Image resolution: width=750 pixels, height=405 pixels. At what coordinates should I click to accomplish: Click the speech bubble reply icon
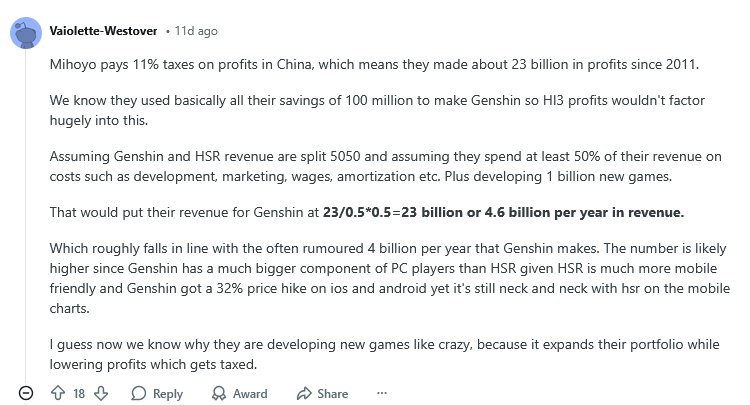[139, 393]
